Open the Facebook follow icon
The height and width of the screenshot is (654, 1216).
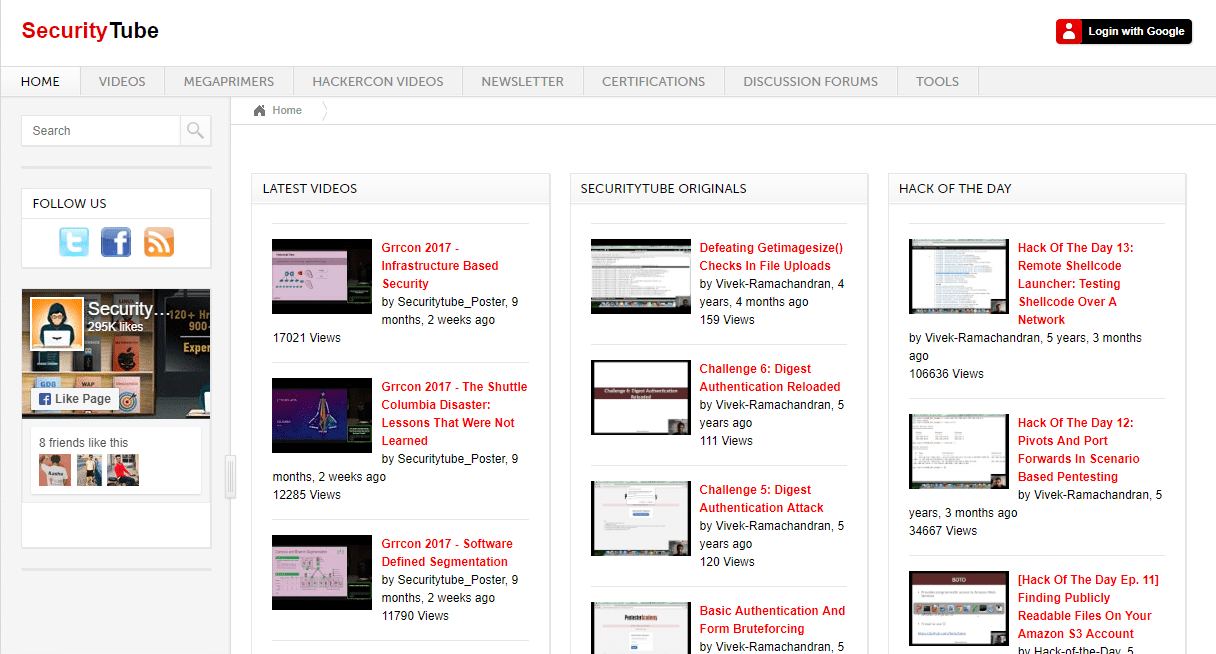point(116,242)
